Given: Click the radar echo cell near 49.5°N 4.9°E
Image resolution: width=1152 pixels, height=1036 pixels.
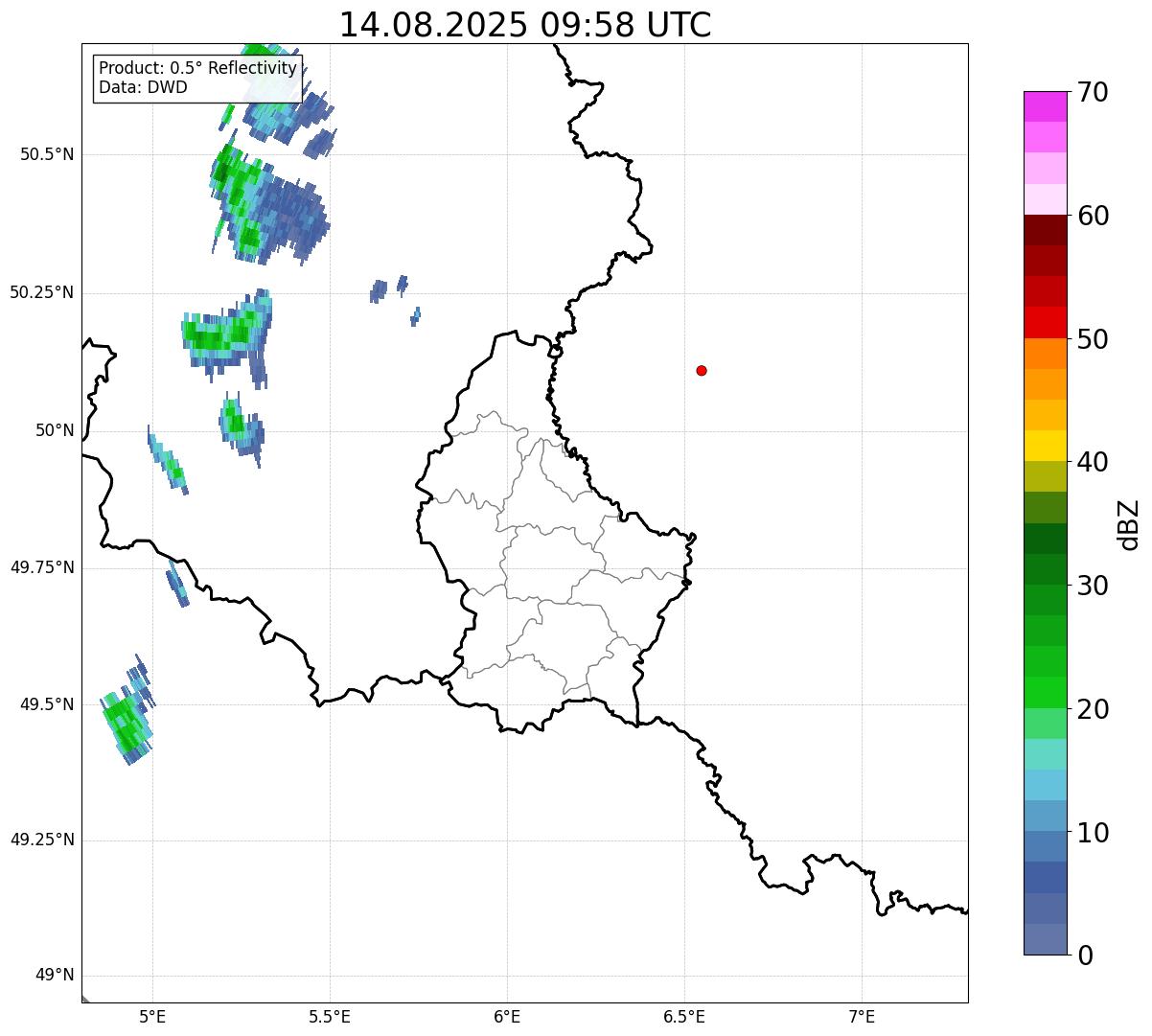Looking at the screenshot, I should [x=127, y=711].
